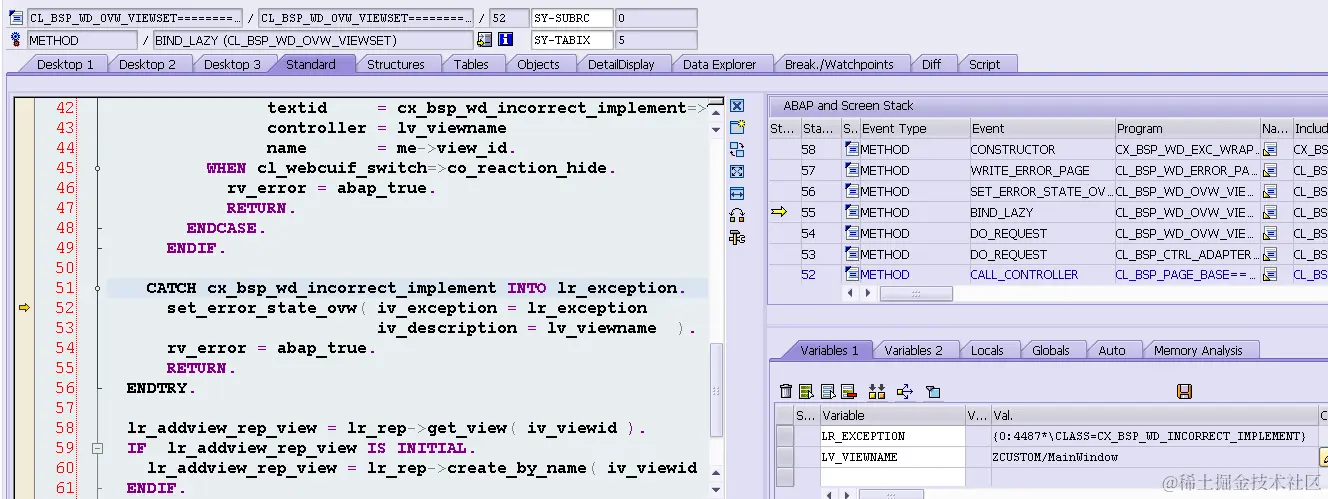Click the SY-SUBRC value field
Viewport: 1328px width, 499px height.
[656, 18]
